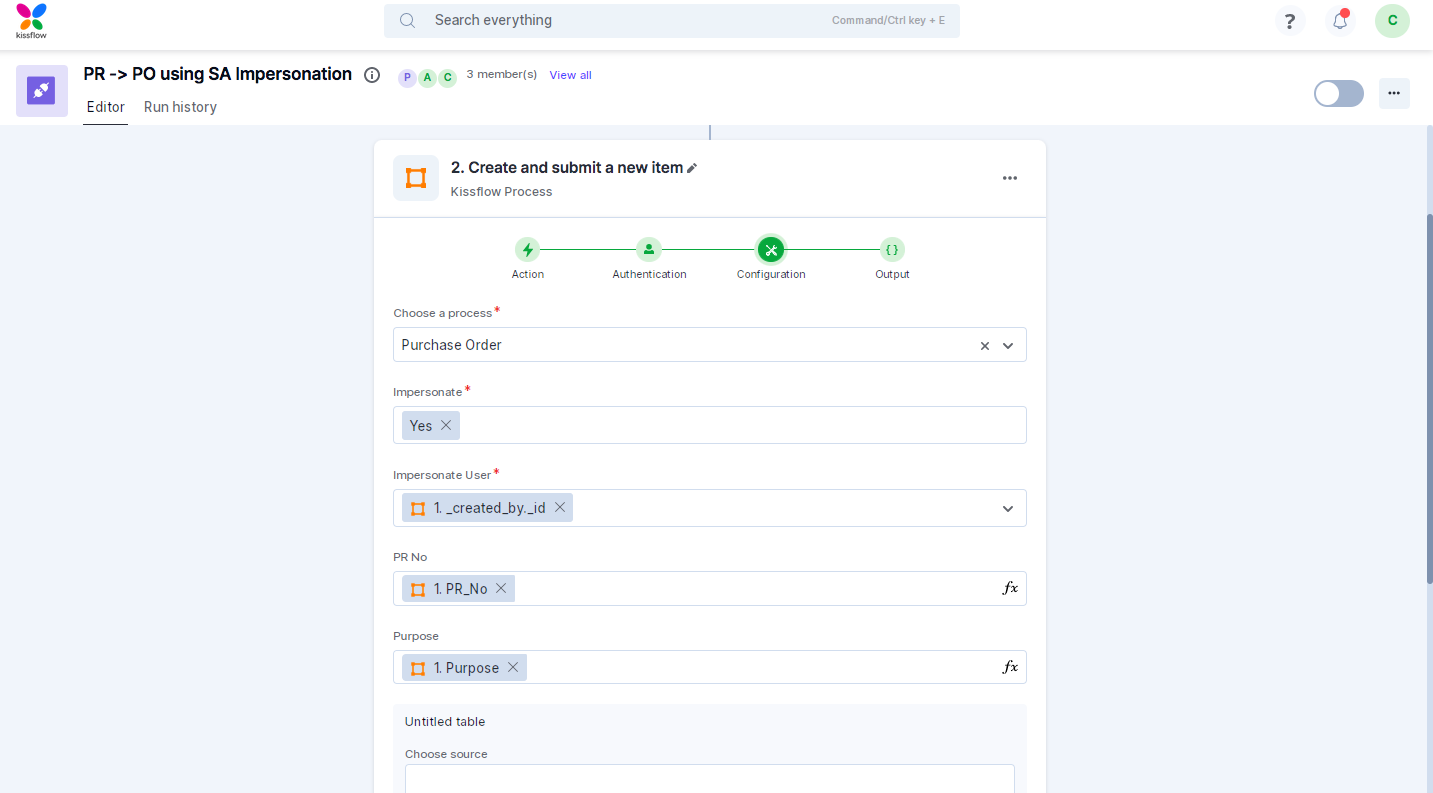Viewport: 1433px width, 793px height.
Task: Remove the PR_No tag
Action: point(501,588)
